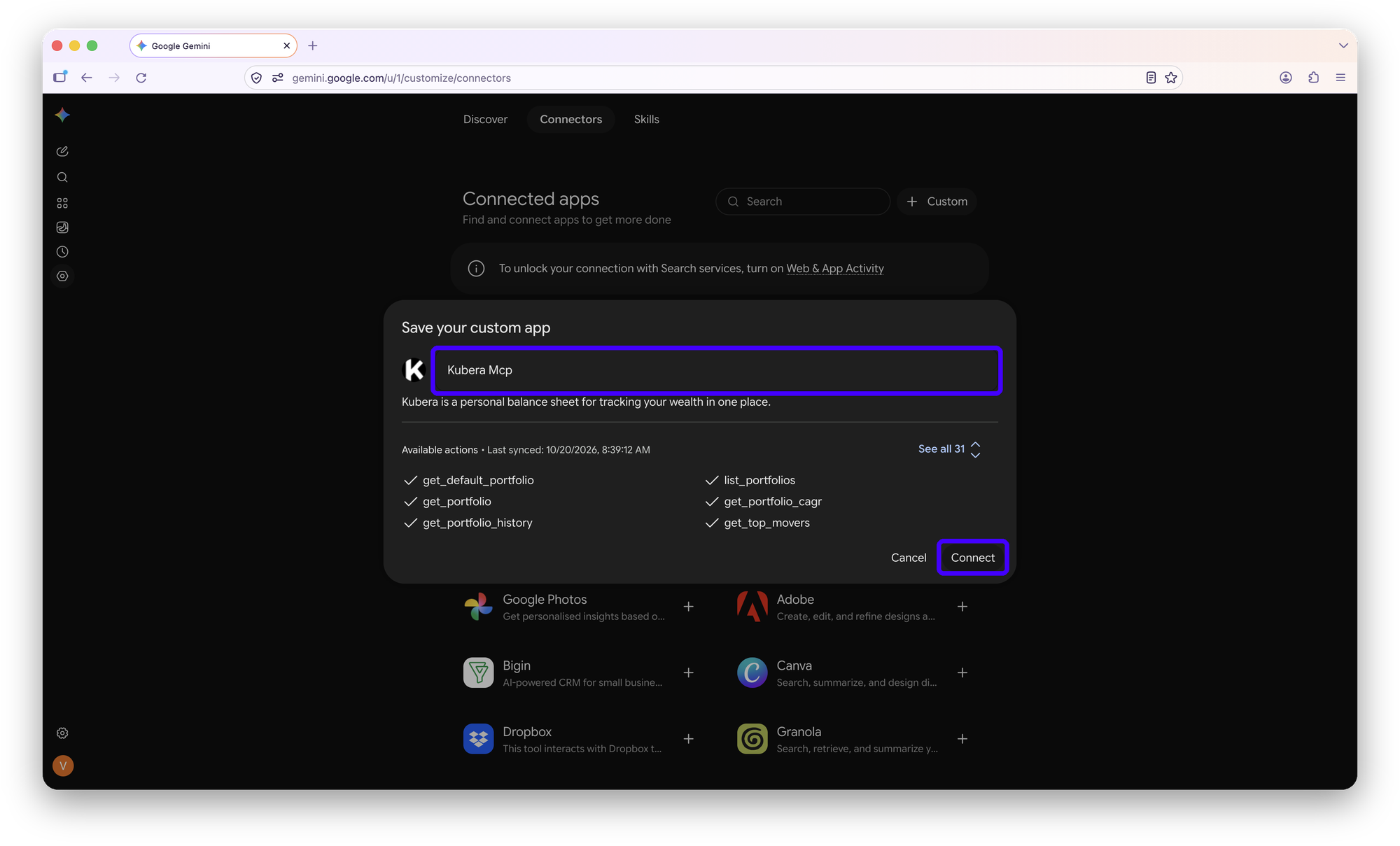Open a new browser tab with plus
Image resolution: width=1400 pixels, height=846 pixels.
313,45
